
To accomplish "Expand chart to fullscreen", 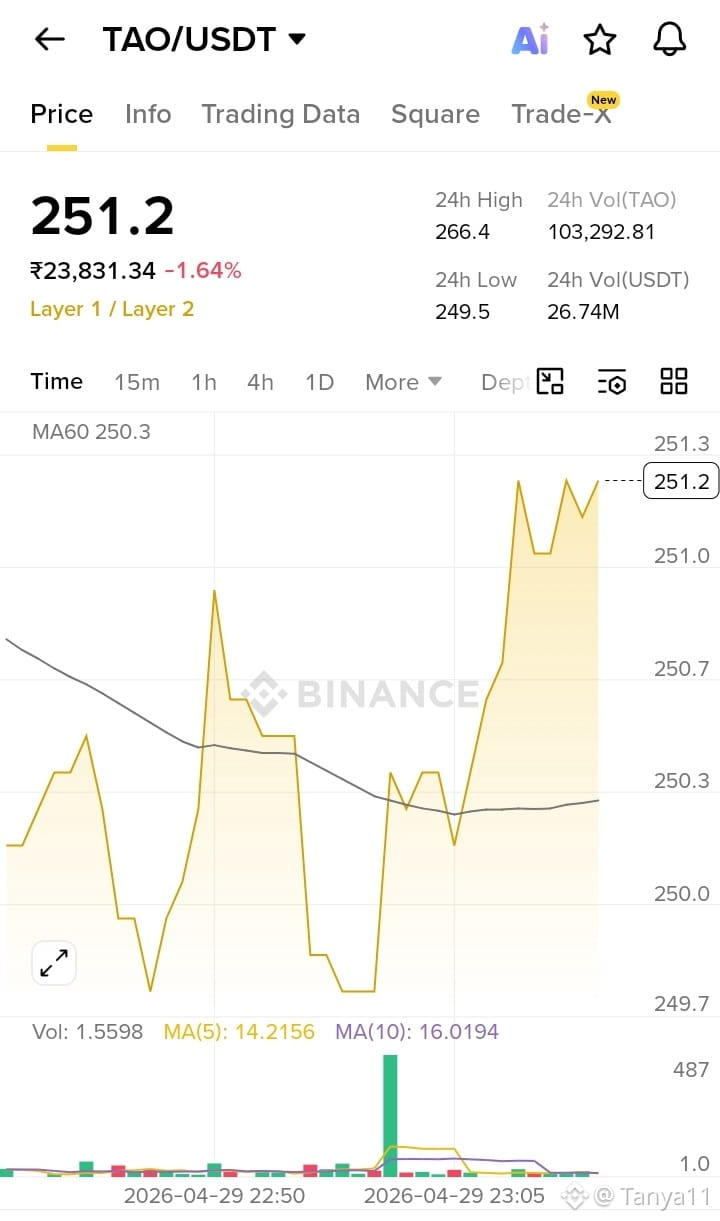I will click(53, 963).
